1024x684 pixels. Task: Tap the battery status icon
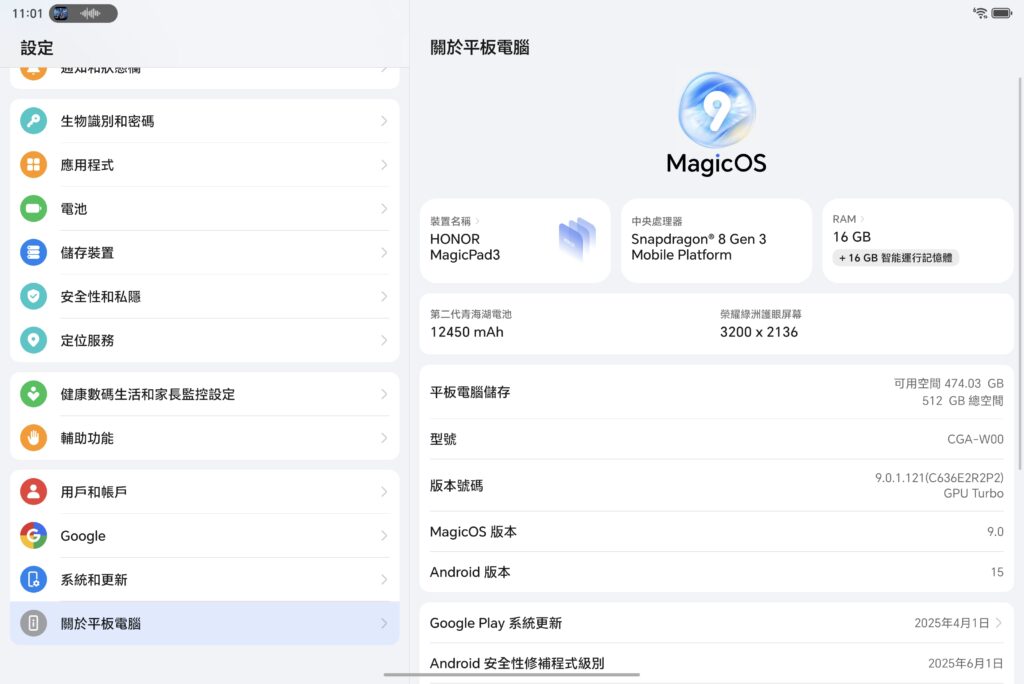click(x=1001, y=12)
